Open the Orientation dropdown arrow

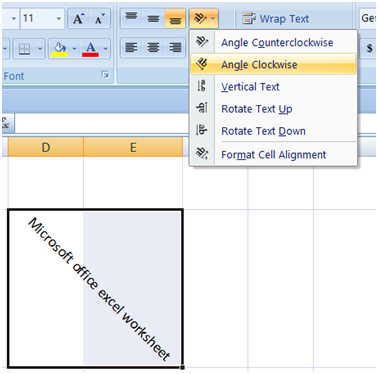[x=213, y=18]
